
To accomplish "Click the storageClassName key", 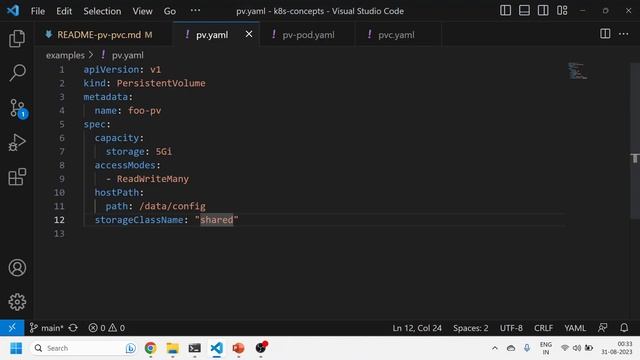I will (x=139, y=220).
